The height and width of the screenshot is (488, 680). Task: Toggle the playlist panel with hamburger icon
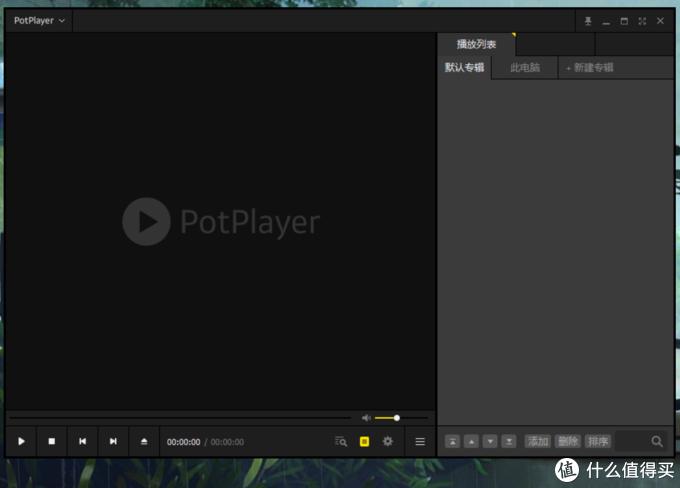[x=420, y=441]
